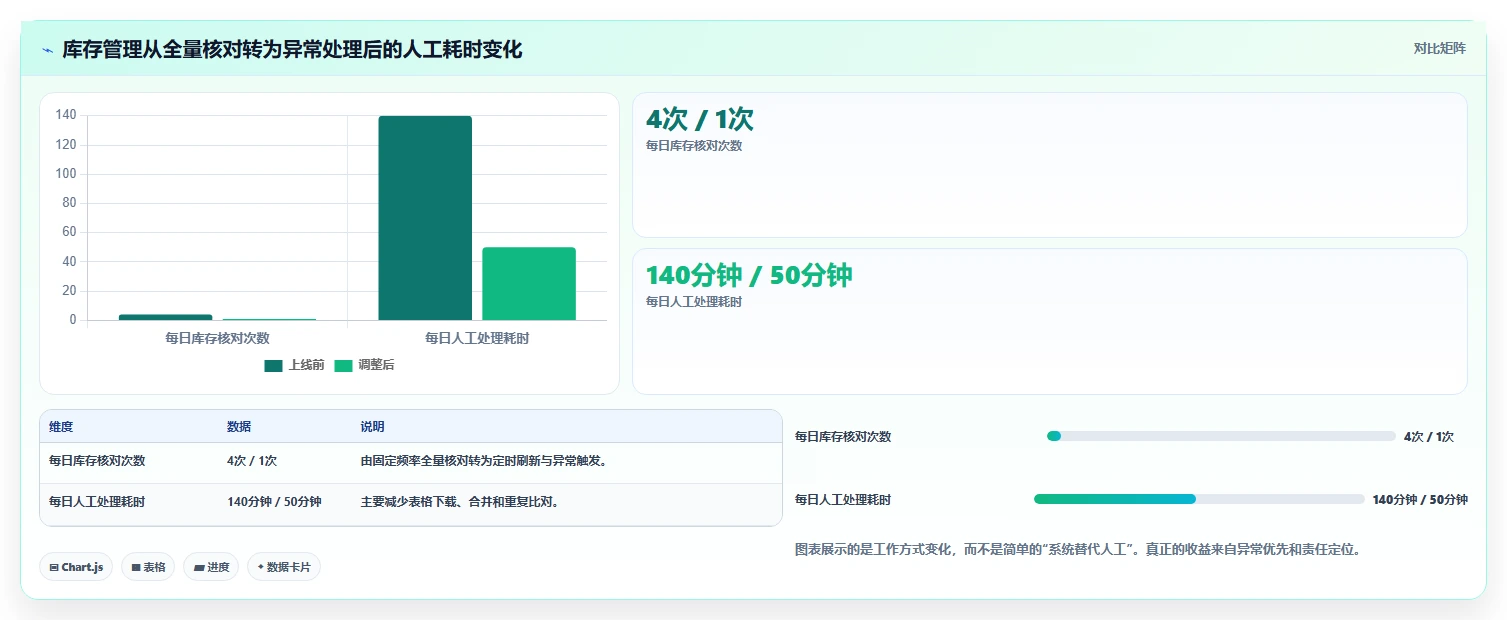Click the light green 调整后 bar for 每日人工处理耗时

coord(529,284)
